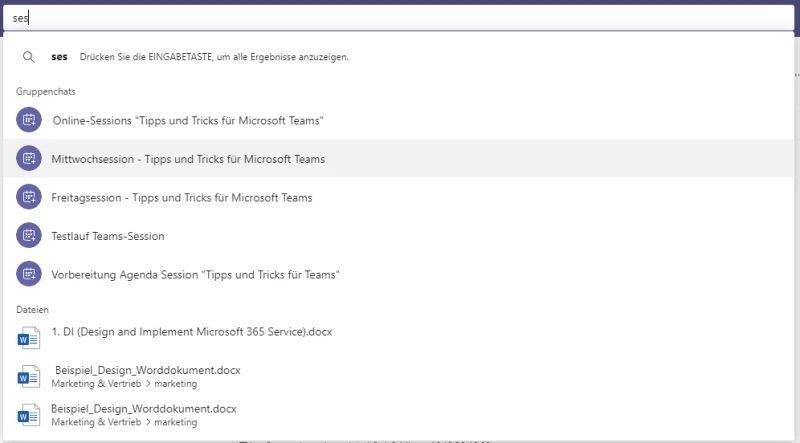The image size is (800, 443).
Task: Click the calendar icon for Mittwochsession
Action: (x=29, y=158)
